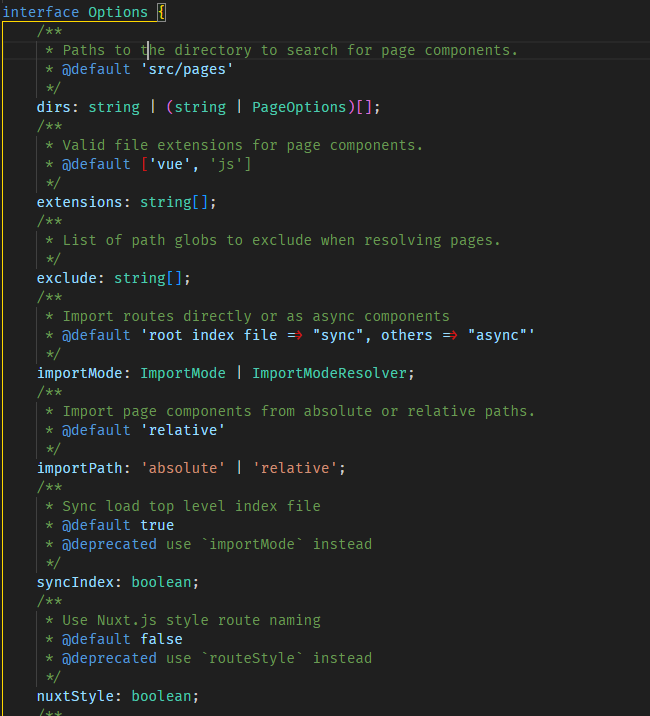Click the comment 'Import page components from absolute'

(x=217, y=411)
